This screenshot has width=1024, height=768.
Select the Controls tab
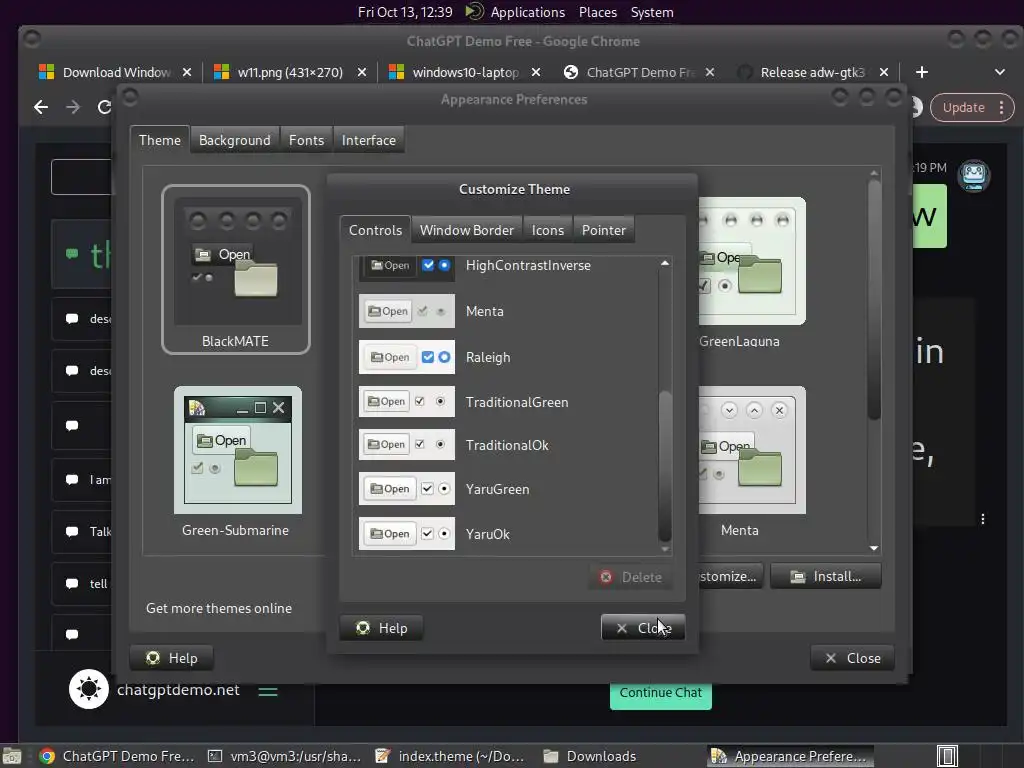376,230
